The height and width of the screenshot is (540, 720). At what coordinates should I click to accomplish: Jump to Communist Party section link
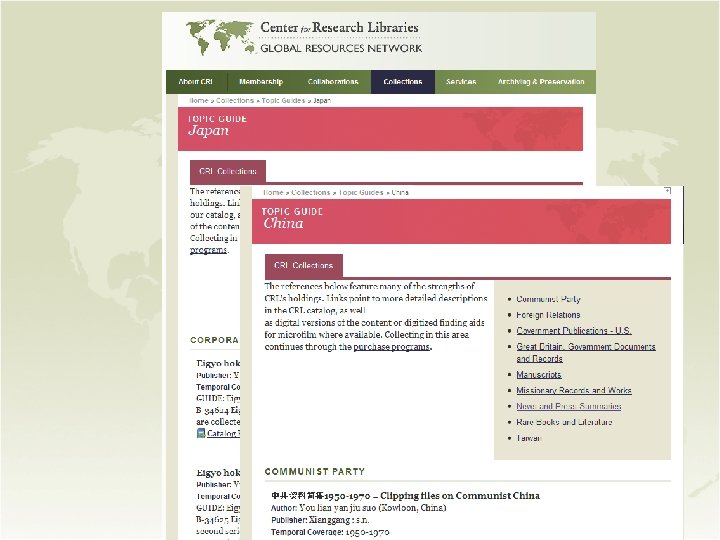tap(548, 299)
